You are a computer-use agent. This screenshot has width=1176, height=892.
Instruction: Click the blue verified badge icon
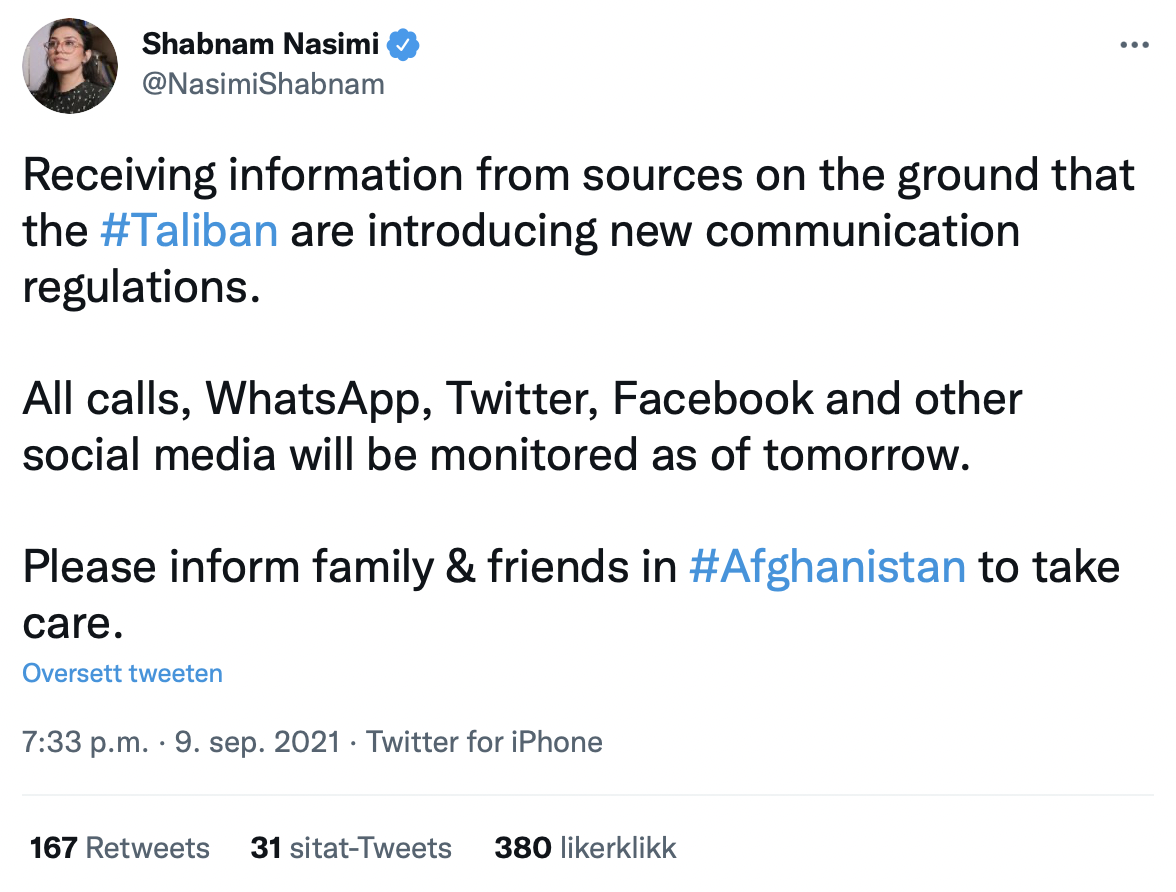pos(403,44)
